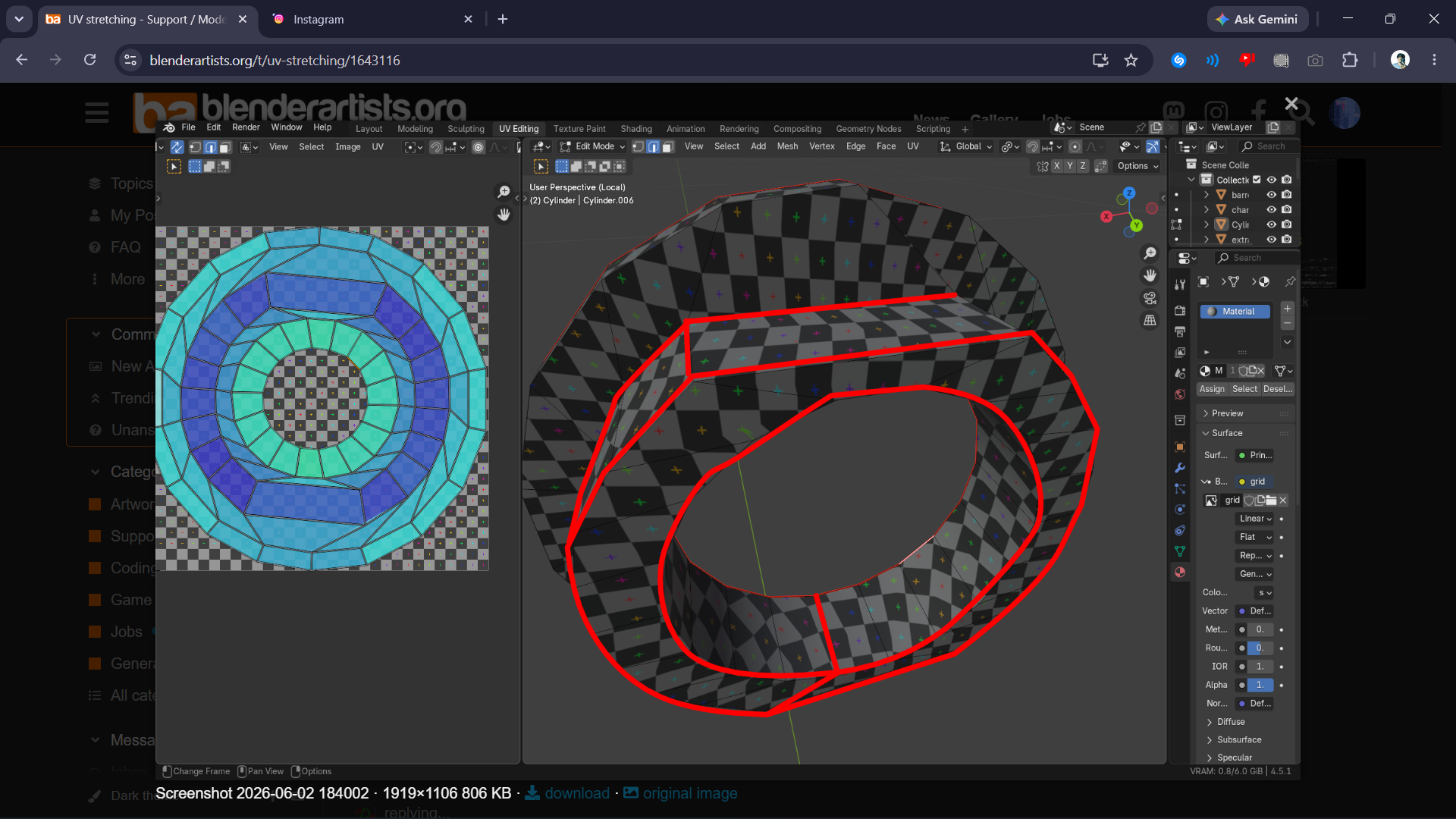This screenshot has height=819, width=1456.
Task: Open the Modifiers wrench tab icon
Action: point(1179,468)
